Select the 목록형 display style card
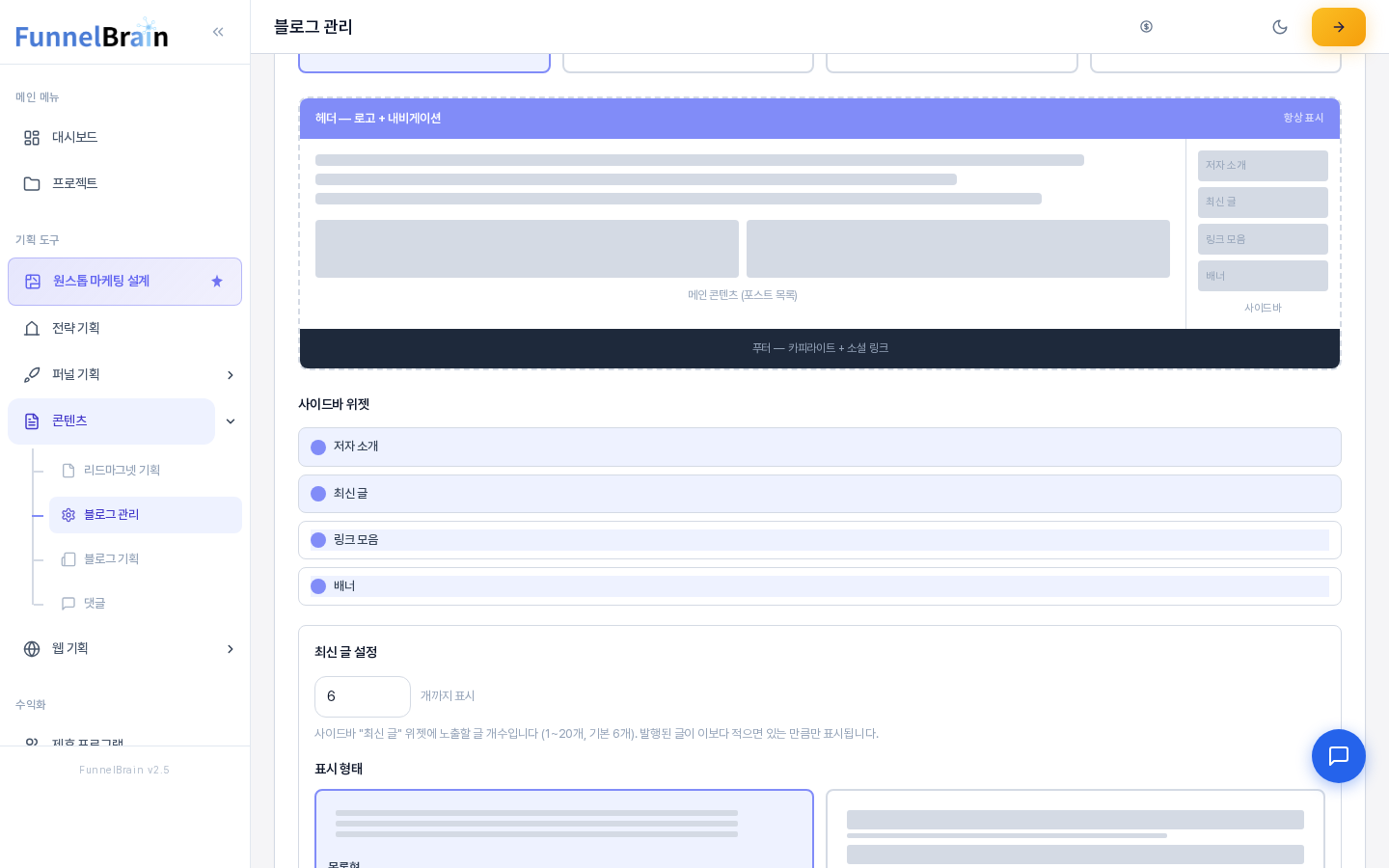Viewport: 1389px width, 868px height. point(564,829)
